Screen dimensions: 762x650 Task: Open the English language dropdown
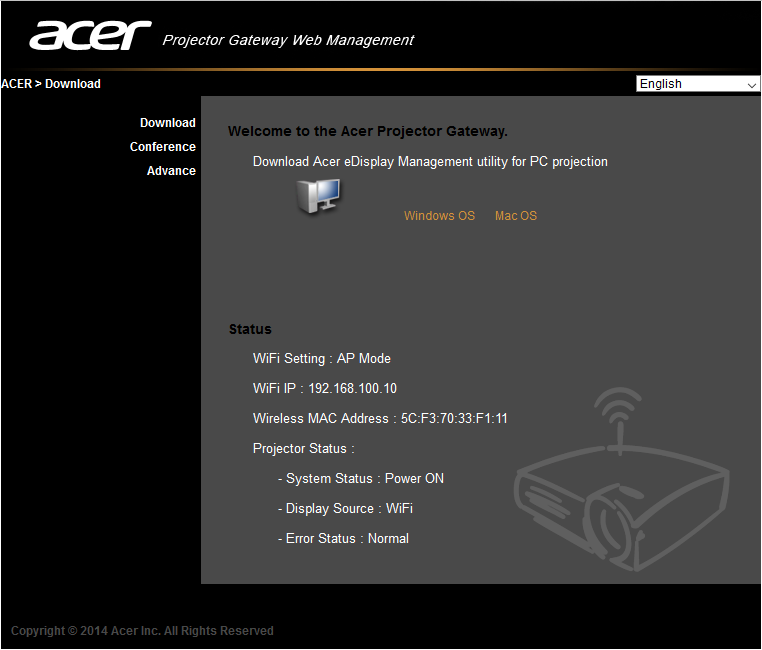(697, 84)
